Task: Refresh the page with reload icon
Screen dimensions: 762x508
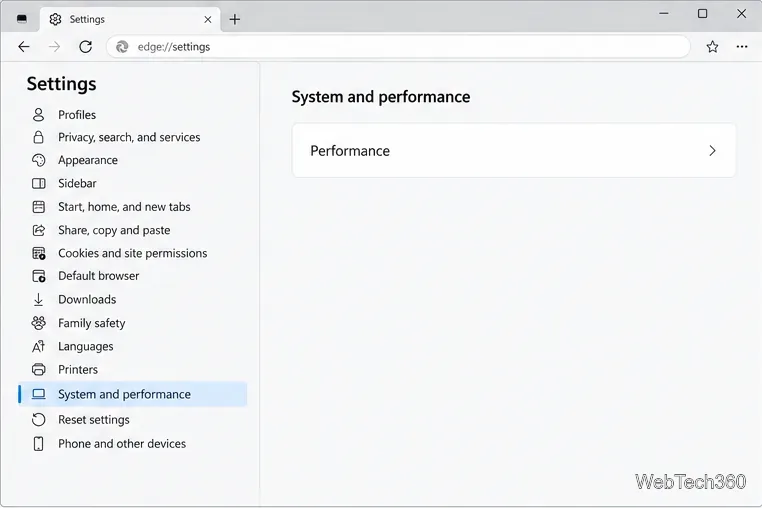Action: [x=86, y=47]
